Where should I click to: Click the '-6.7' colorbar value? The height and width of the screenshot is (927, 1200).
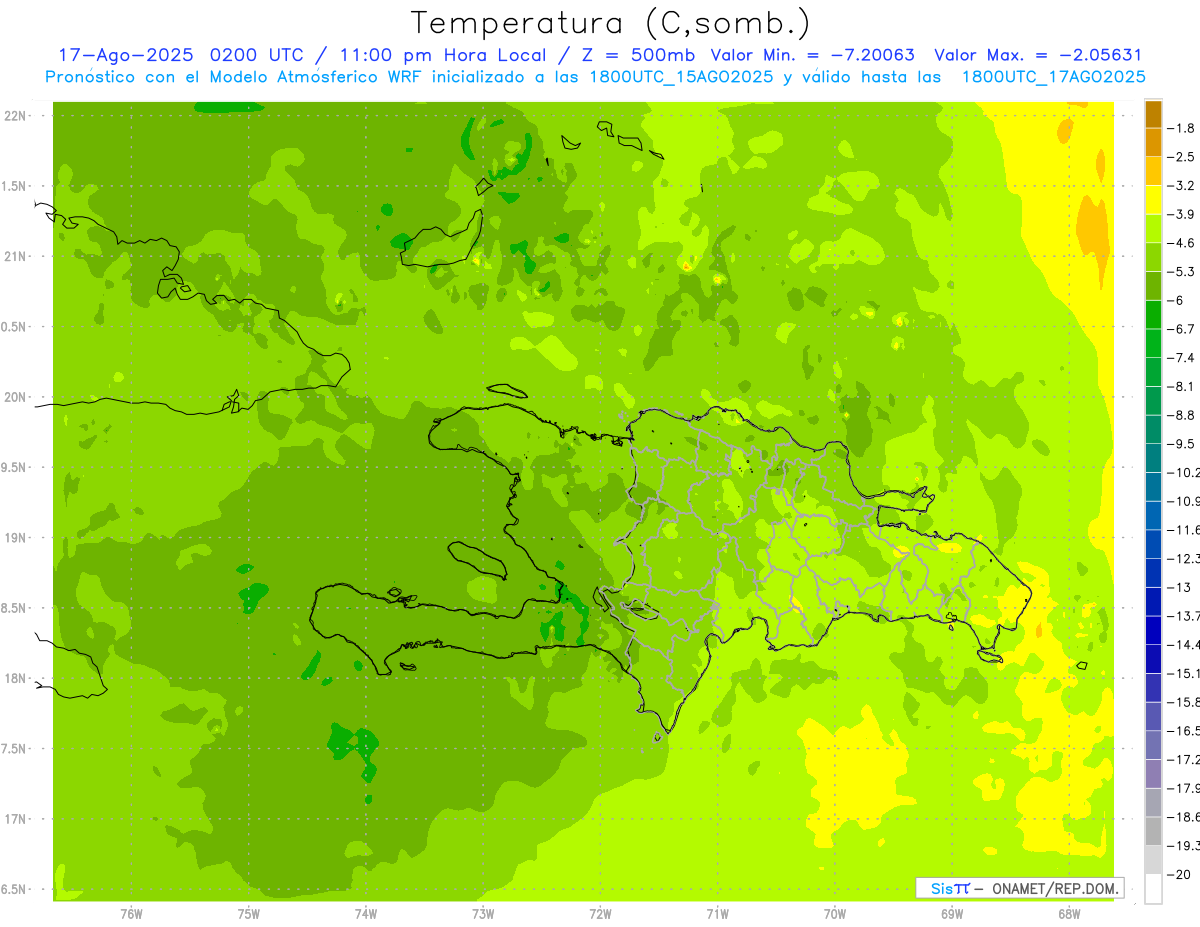coord(1183,329)
